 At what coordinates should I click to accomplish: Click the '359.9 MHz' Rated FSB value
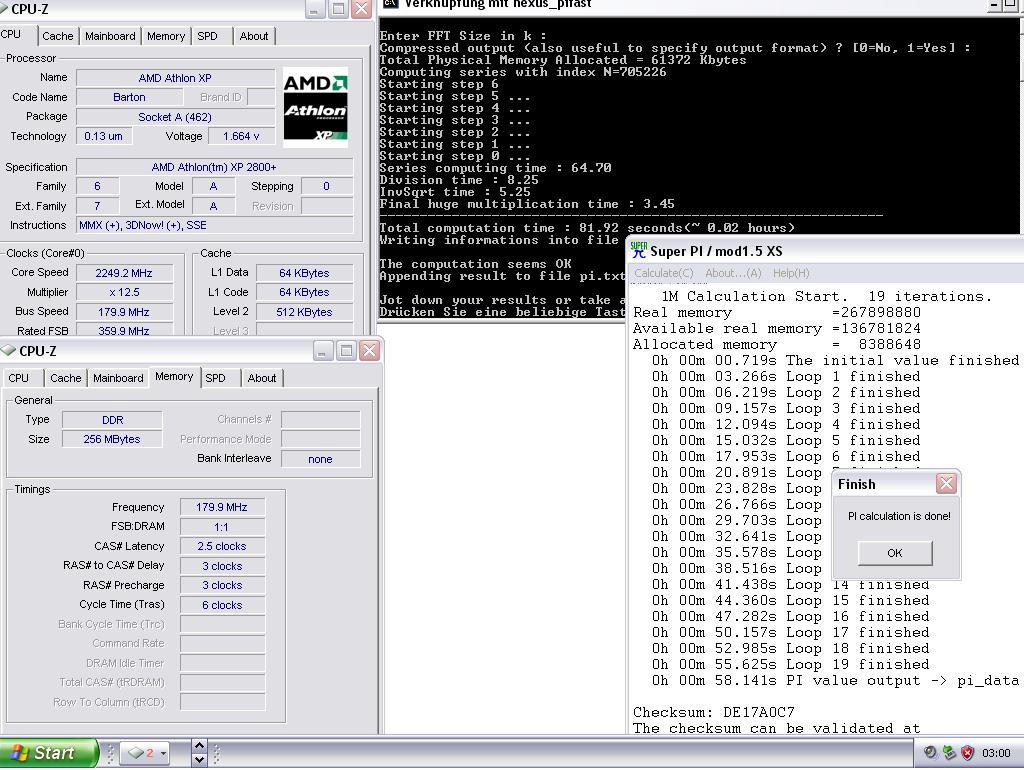click(124, 330)
